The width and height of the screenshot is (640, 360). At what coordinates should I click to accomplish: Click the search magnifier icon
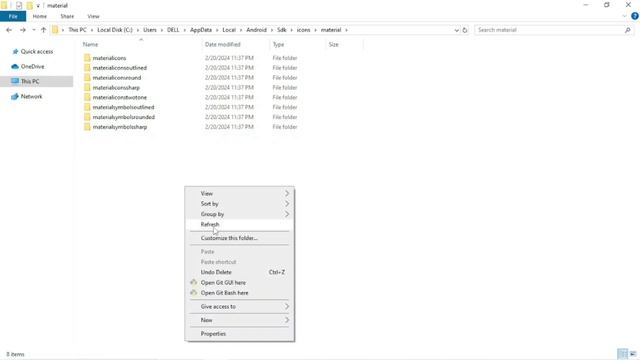627,30
